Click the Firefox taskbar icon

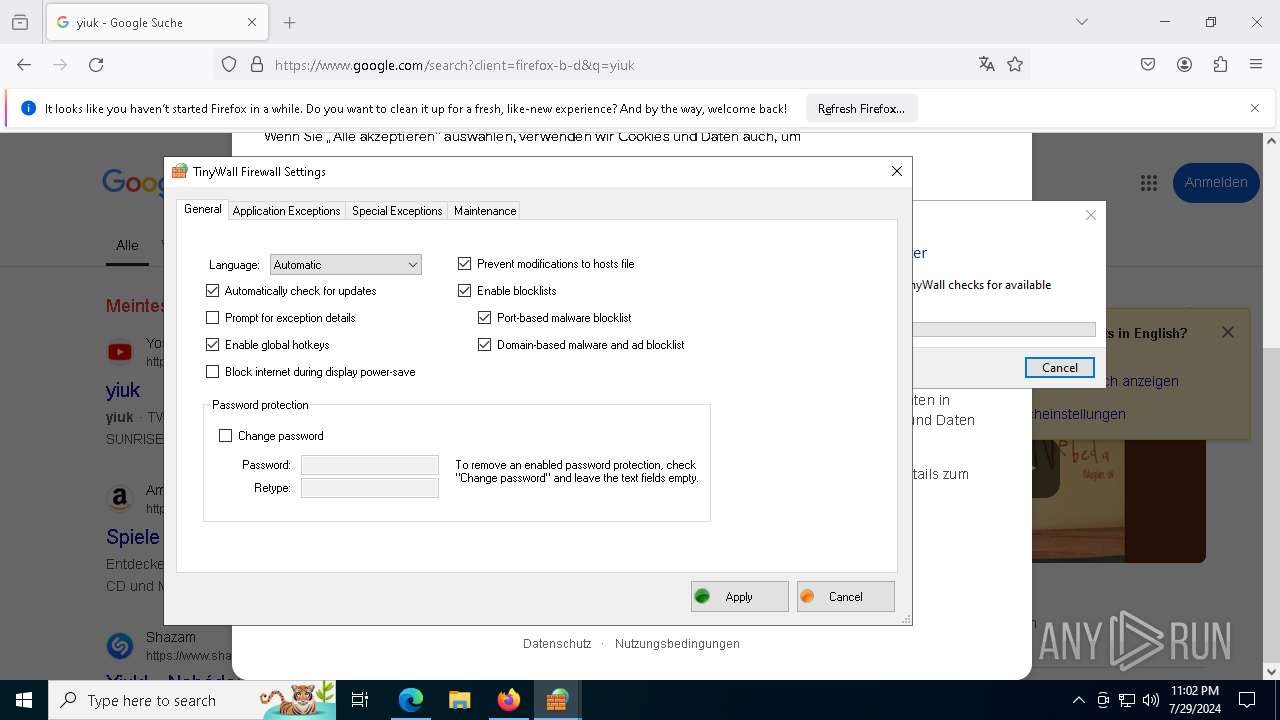(509, 700)
